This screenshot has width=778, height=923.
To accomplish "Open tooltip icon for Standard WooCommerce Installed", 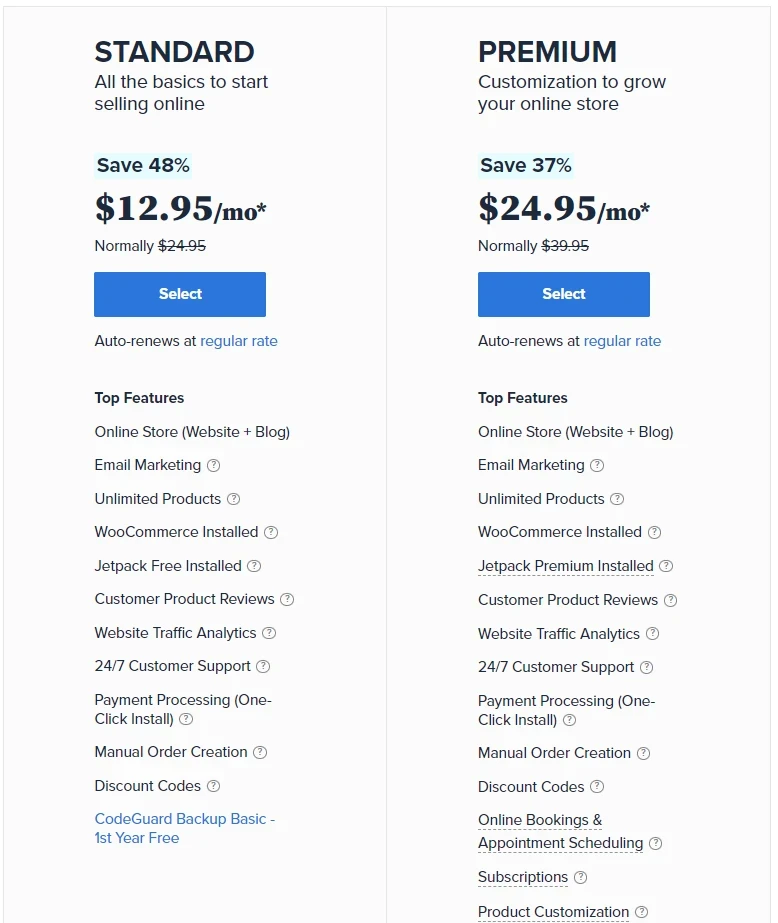I will 271,532.
